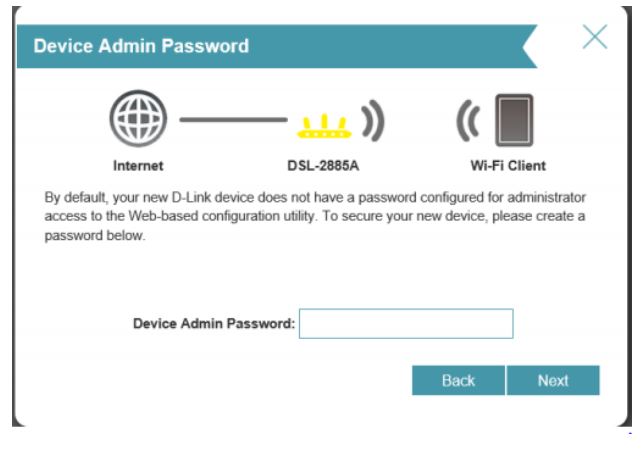Click the Internet globe icon
The image size is (644, 449).
point(138,118)
